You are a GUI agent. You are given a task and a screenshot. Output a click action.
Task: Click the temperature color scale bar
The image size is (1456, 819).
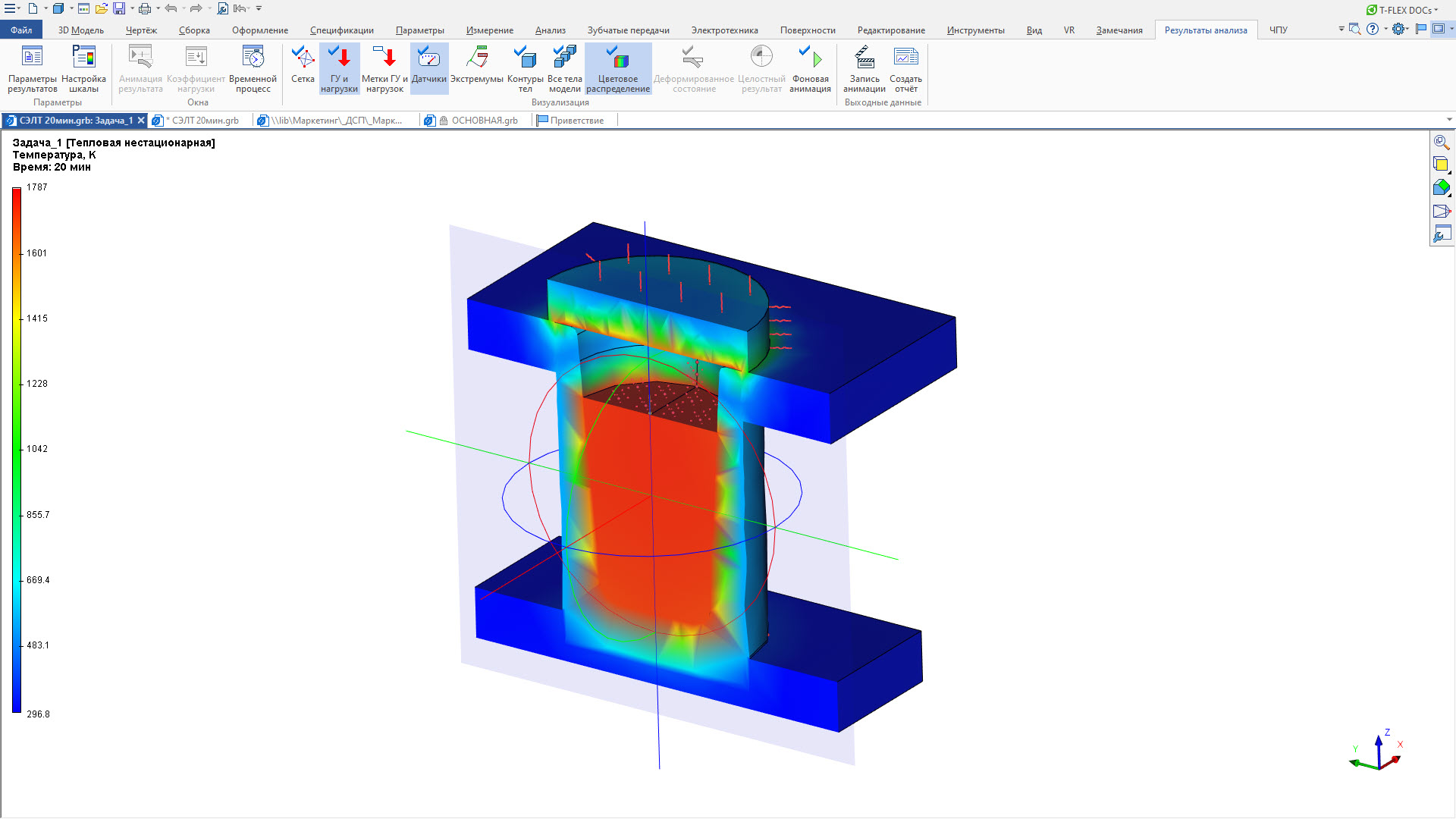pos(17,450)
